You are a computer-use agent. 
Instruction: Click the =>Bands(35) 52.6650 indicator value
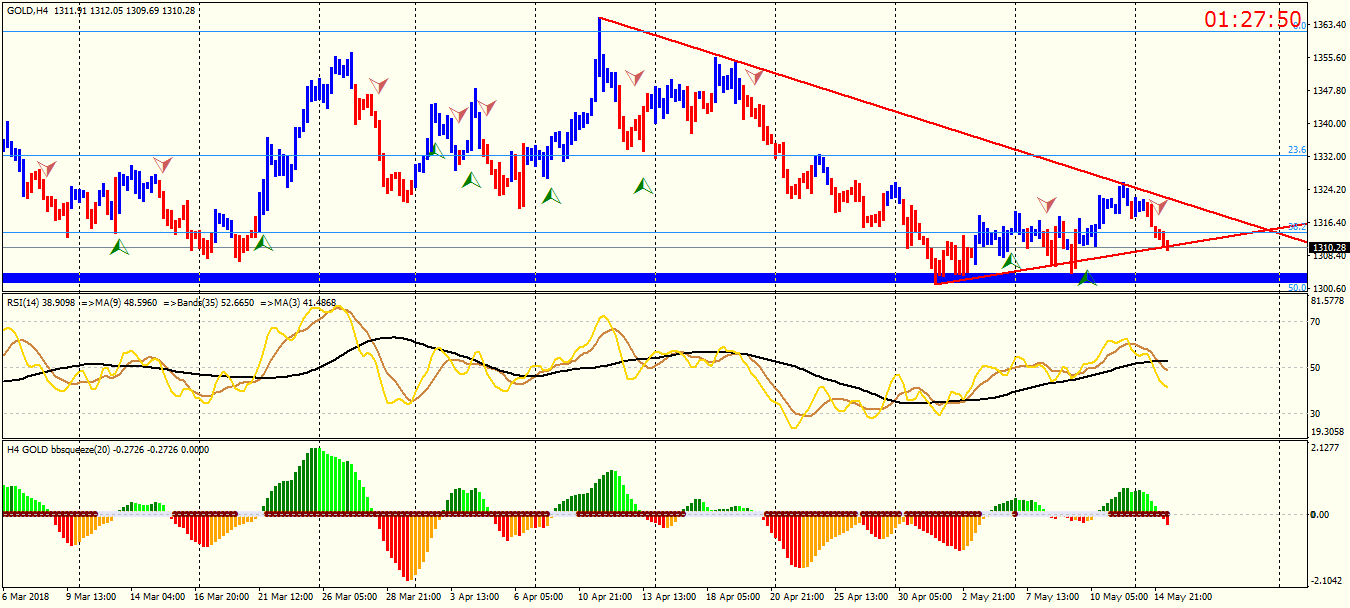pyautogui.click(x=208, y=301)
